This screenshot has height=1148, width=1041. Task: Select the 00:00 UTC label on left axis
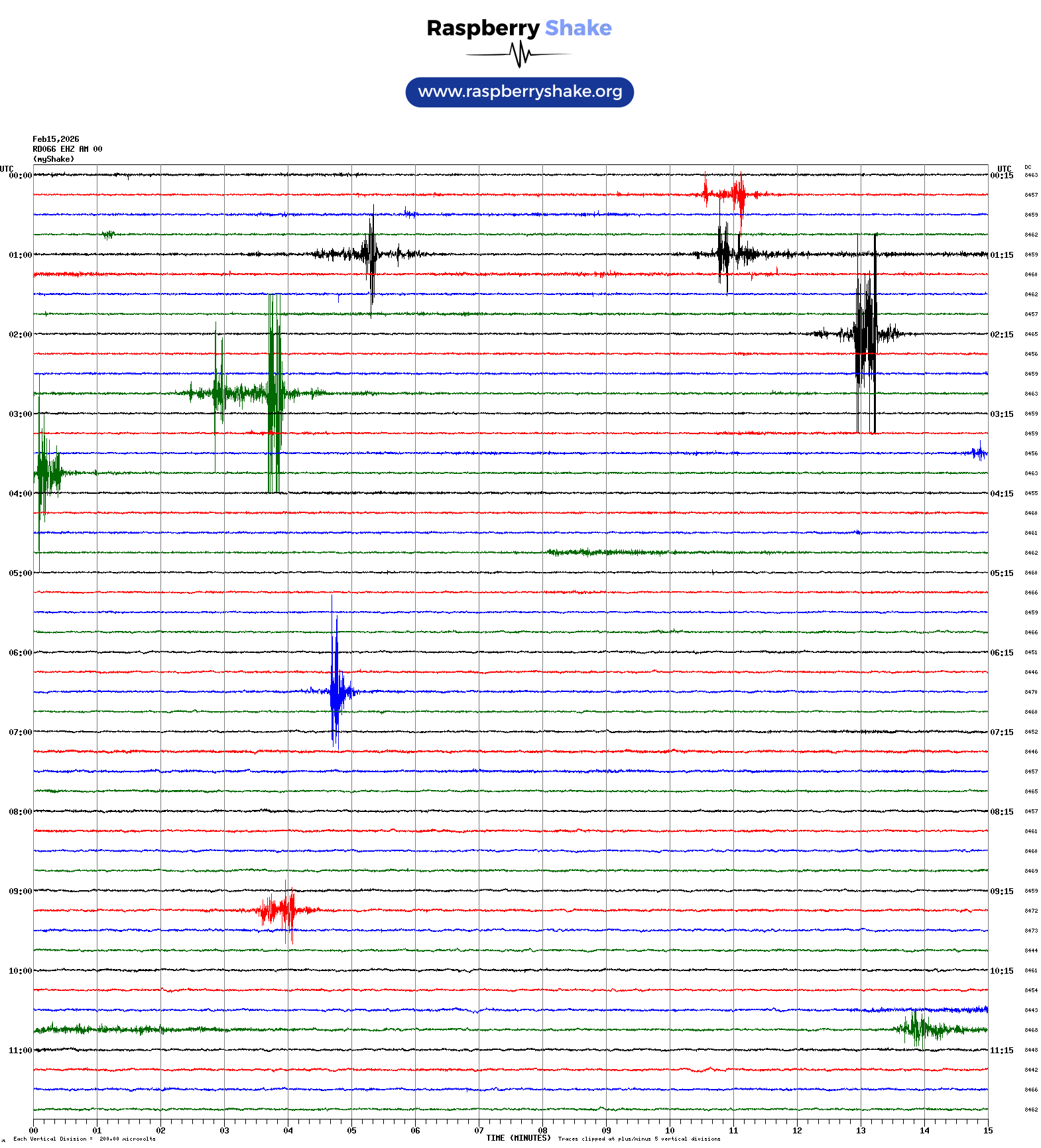20,176
